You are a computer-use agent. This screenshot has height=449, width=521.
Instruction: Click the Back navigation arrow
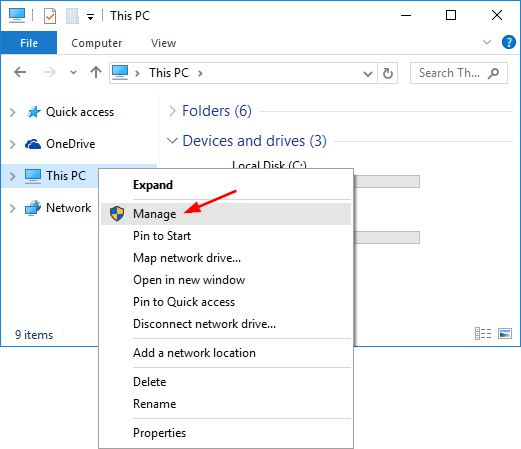20,72
